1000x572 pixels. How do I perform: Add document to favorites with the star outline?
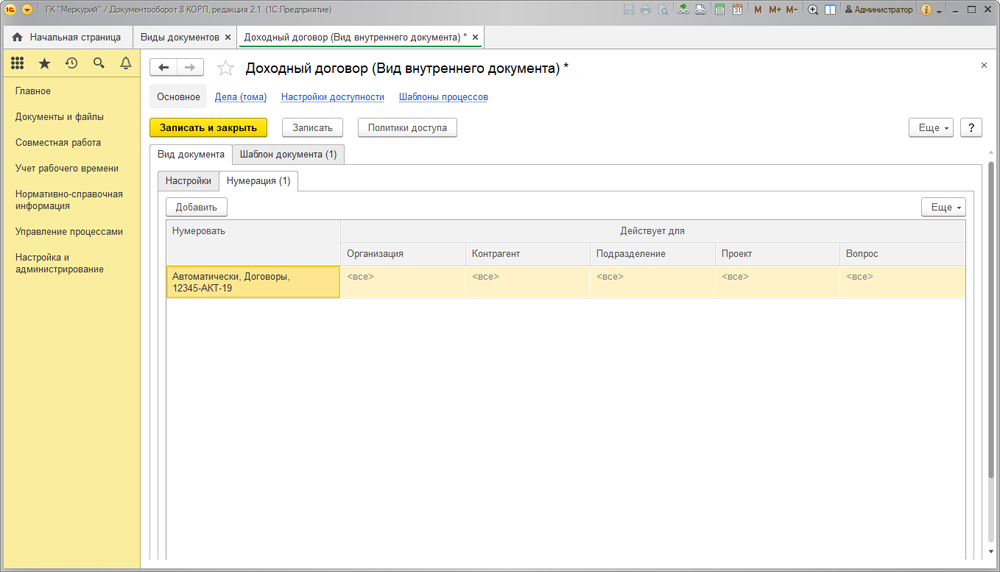(226, 68)
